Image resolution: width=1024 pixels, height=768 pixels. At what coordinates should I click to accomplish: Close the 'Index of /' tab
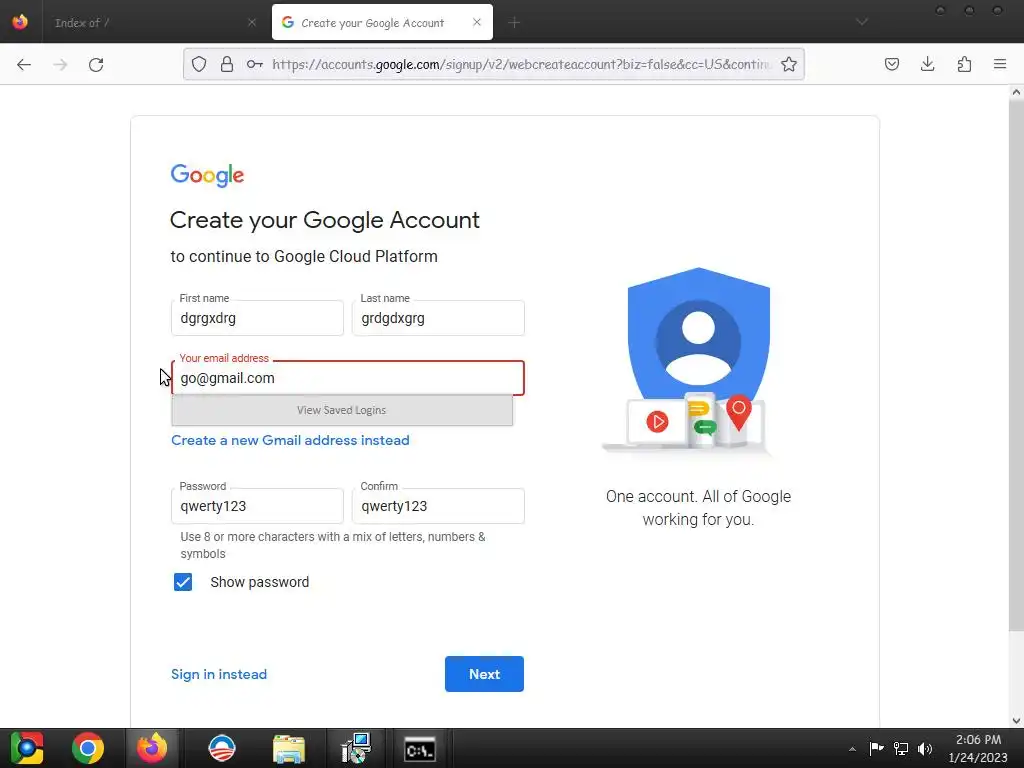252,23
